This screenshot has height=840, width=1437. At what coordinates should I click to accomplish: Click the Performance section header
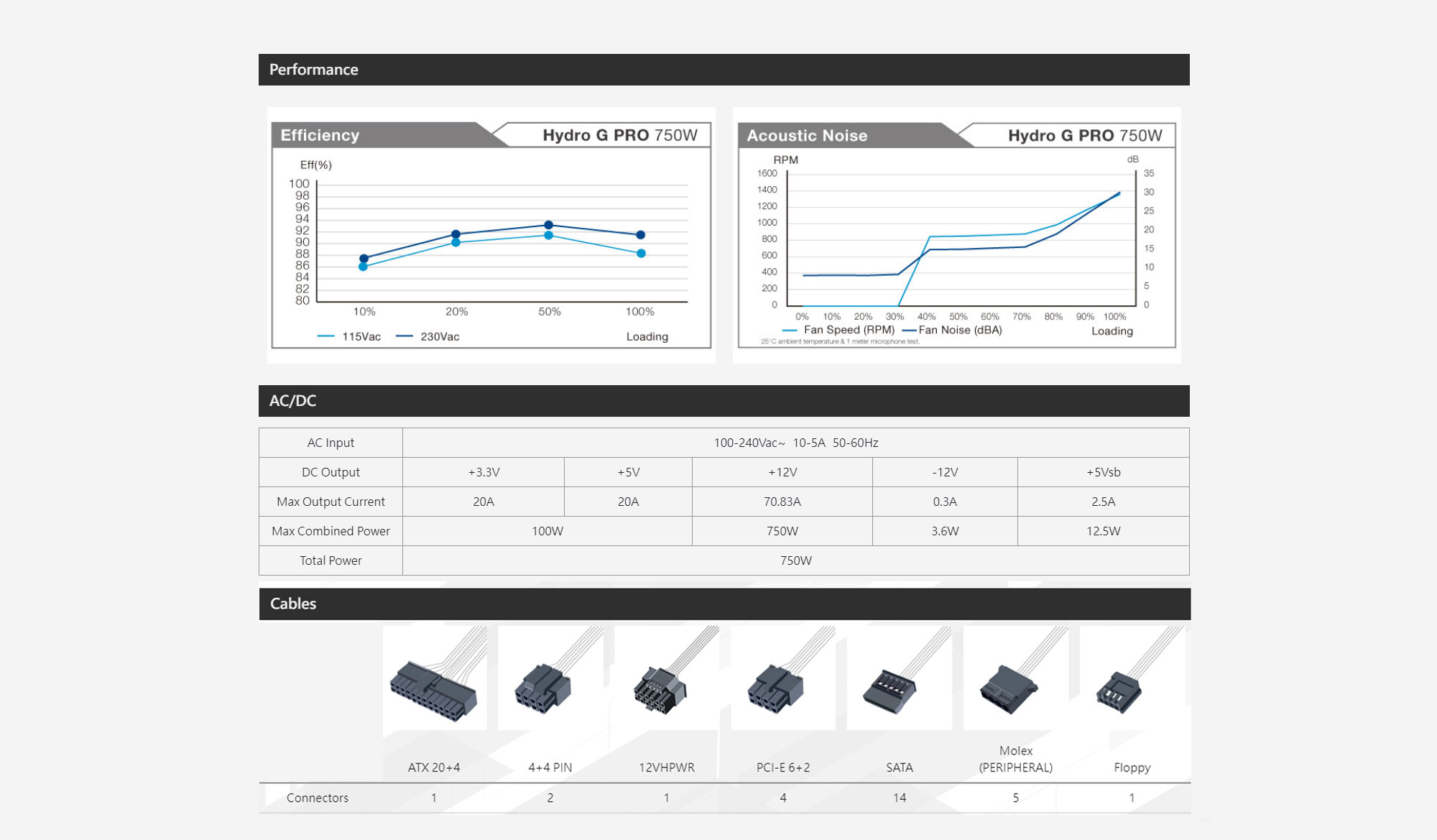coord(724,70)
